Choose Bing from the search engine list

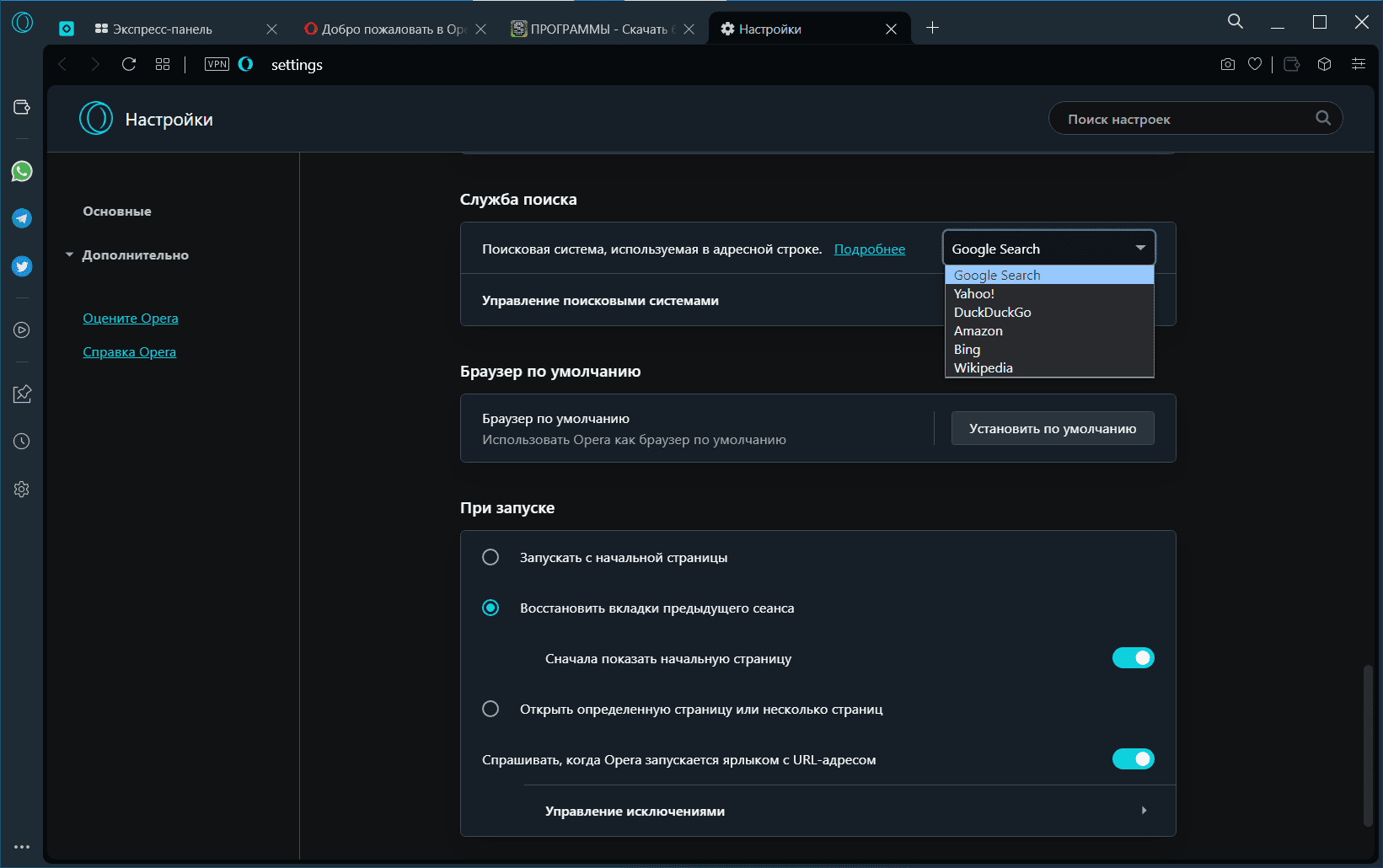point(1049,350)
